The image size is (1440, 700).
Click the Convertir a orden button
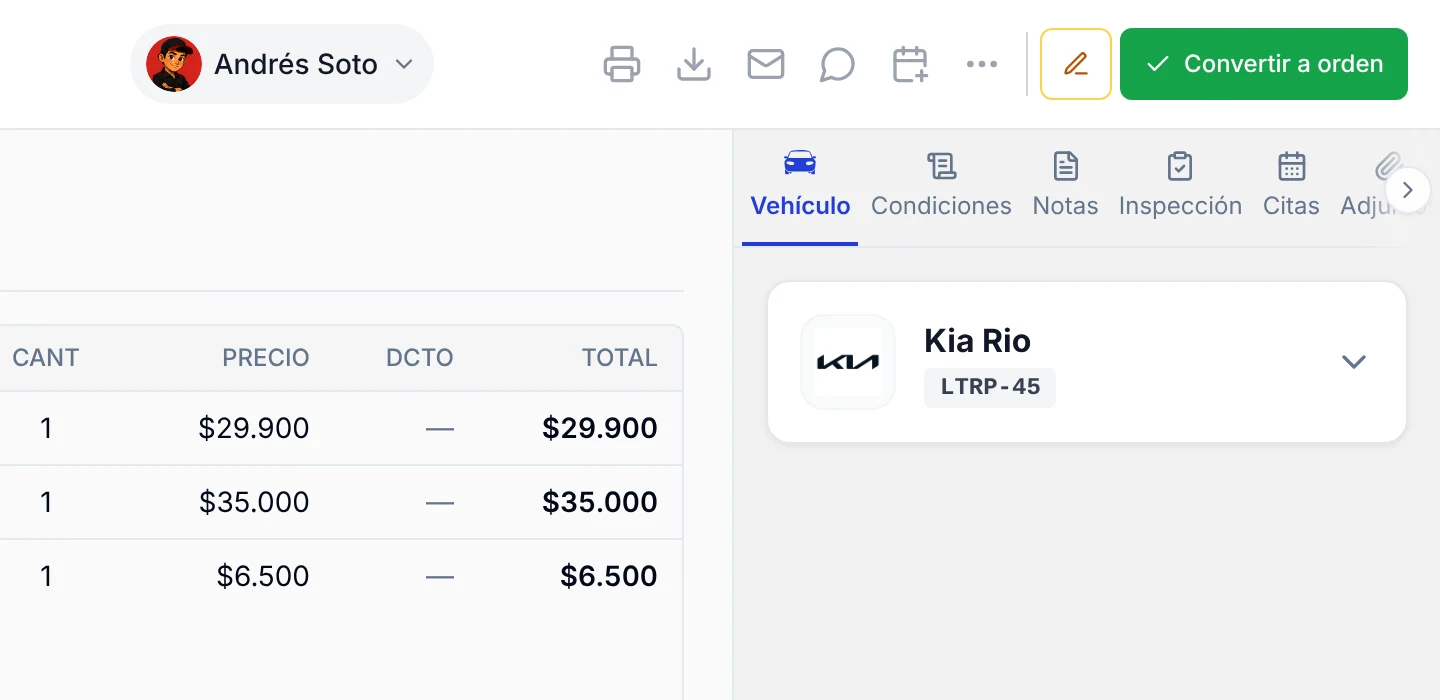1264,64
